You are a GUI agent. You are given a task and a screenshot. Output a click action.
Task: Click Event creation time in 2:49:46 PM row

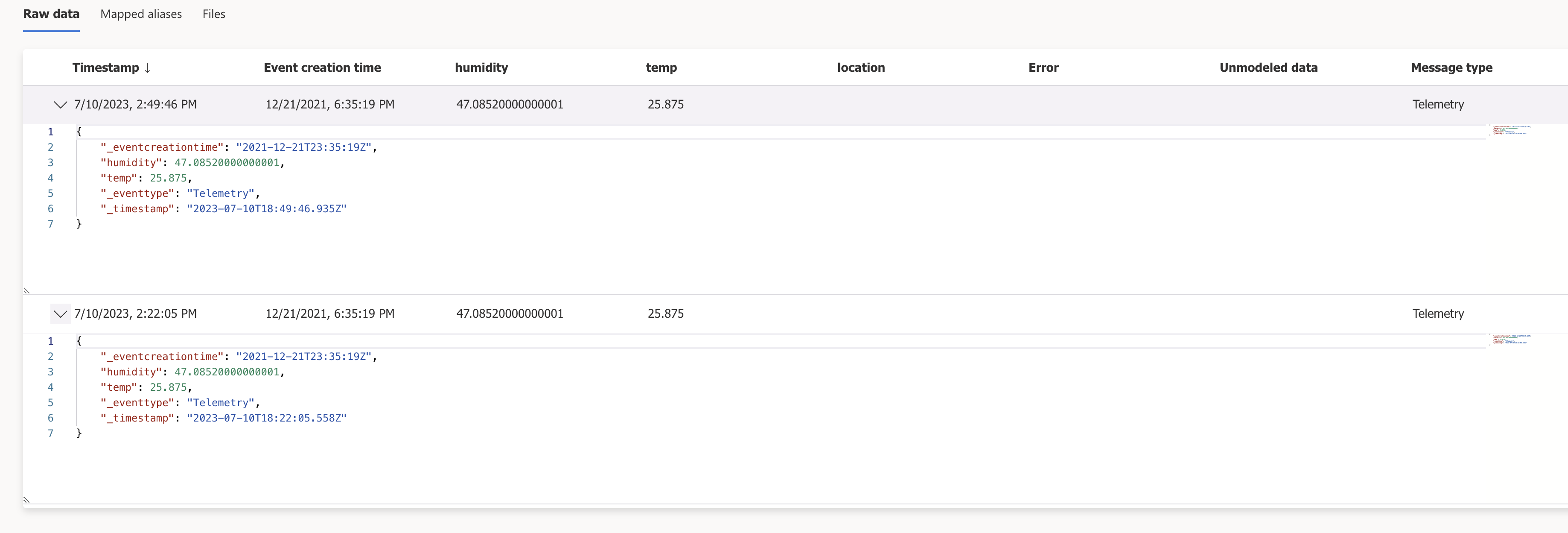click(330, 104)
